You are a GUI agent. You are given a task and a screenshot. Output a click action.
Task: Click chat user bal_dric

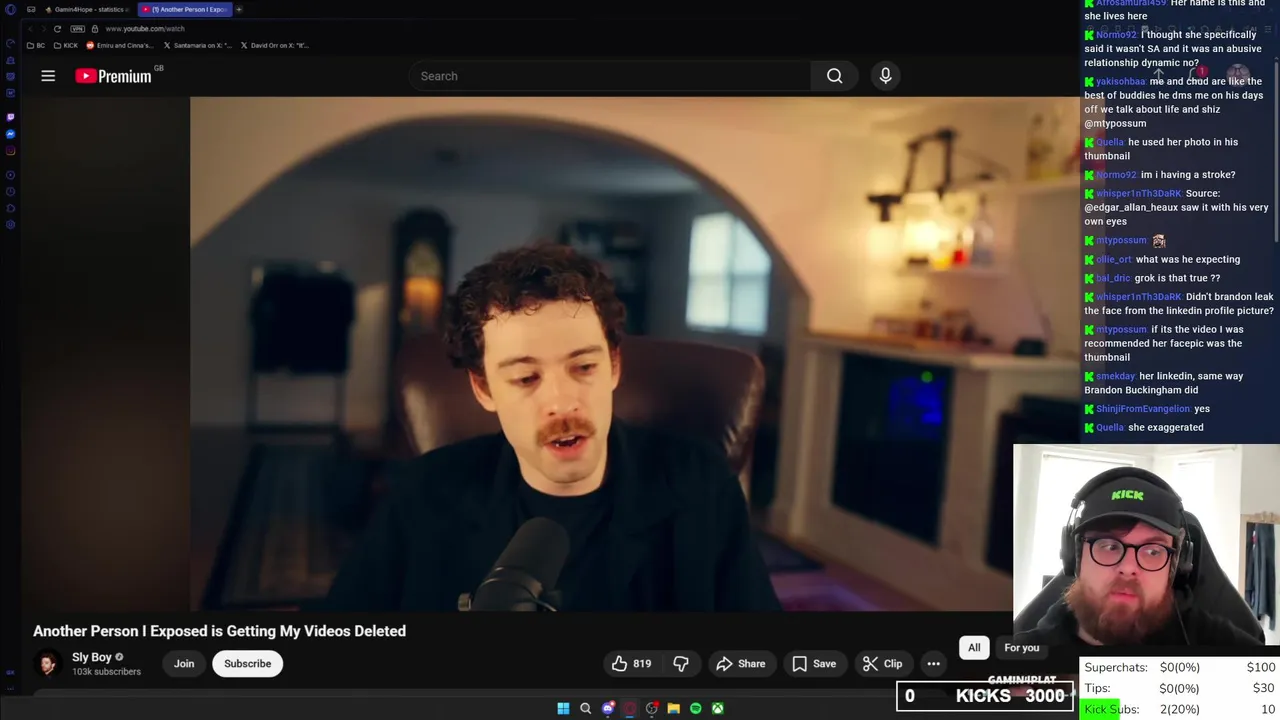click(1113, 278)
